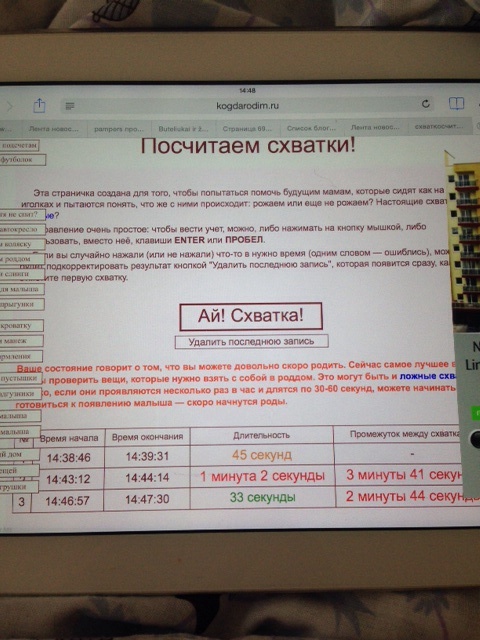The height and width of the screenshot is (640, 480).
Task: Click the 'не спит?' sidebar button
Action: point(21,214)
